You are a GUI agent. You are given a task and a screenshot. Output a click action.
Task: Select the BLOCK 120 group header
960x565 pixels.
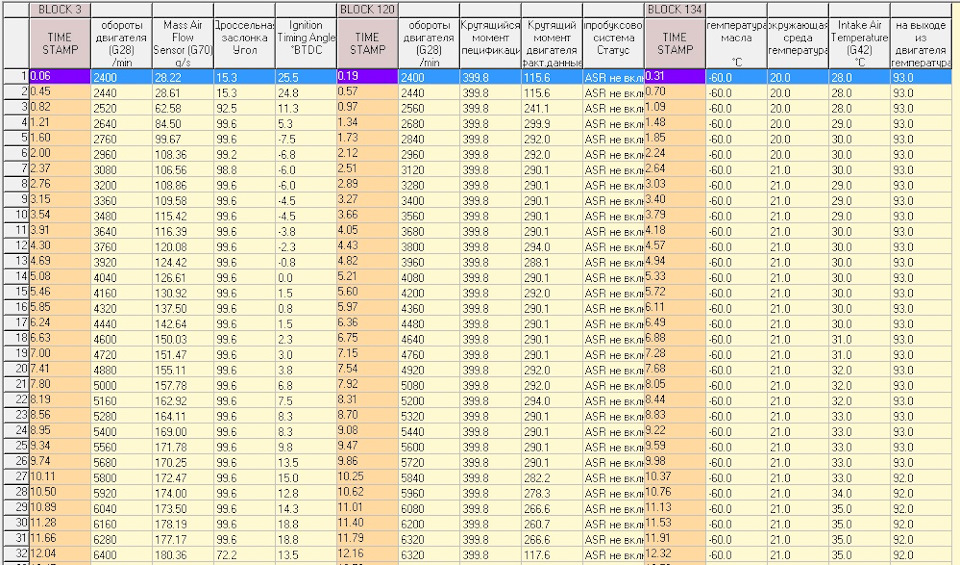click(x=367, y=8)
